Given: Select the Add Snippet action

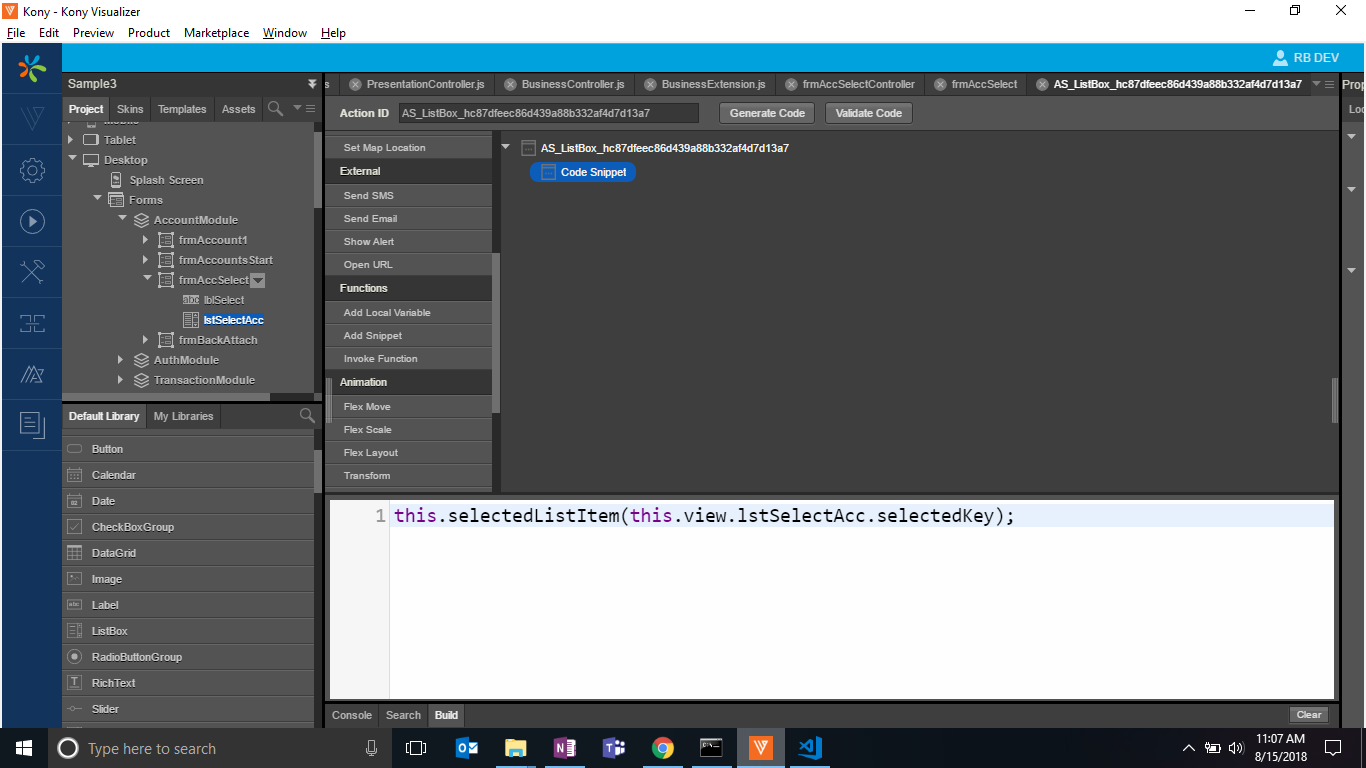Looking at the screenshot, I should (x=373, y=336).
